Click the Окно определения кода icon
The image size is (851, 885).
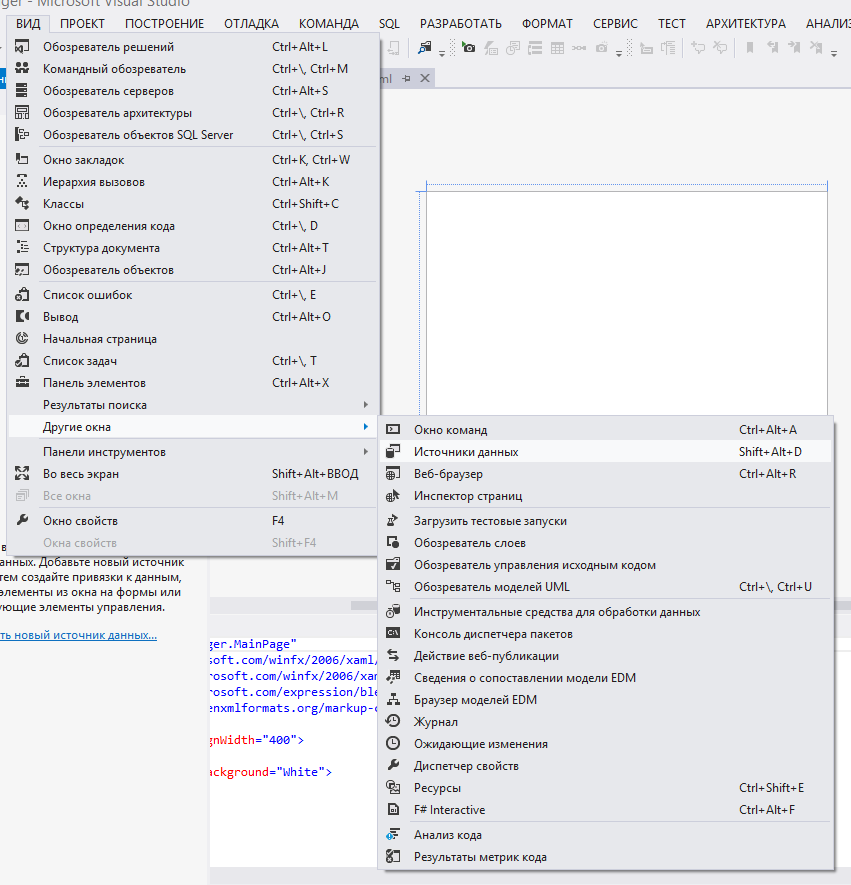click(22, 226)
